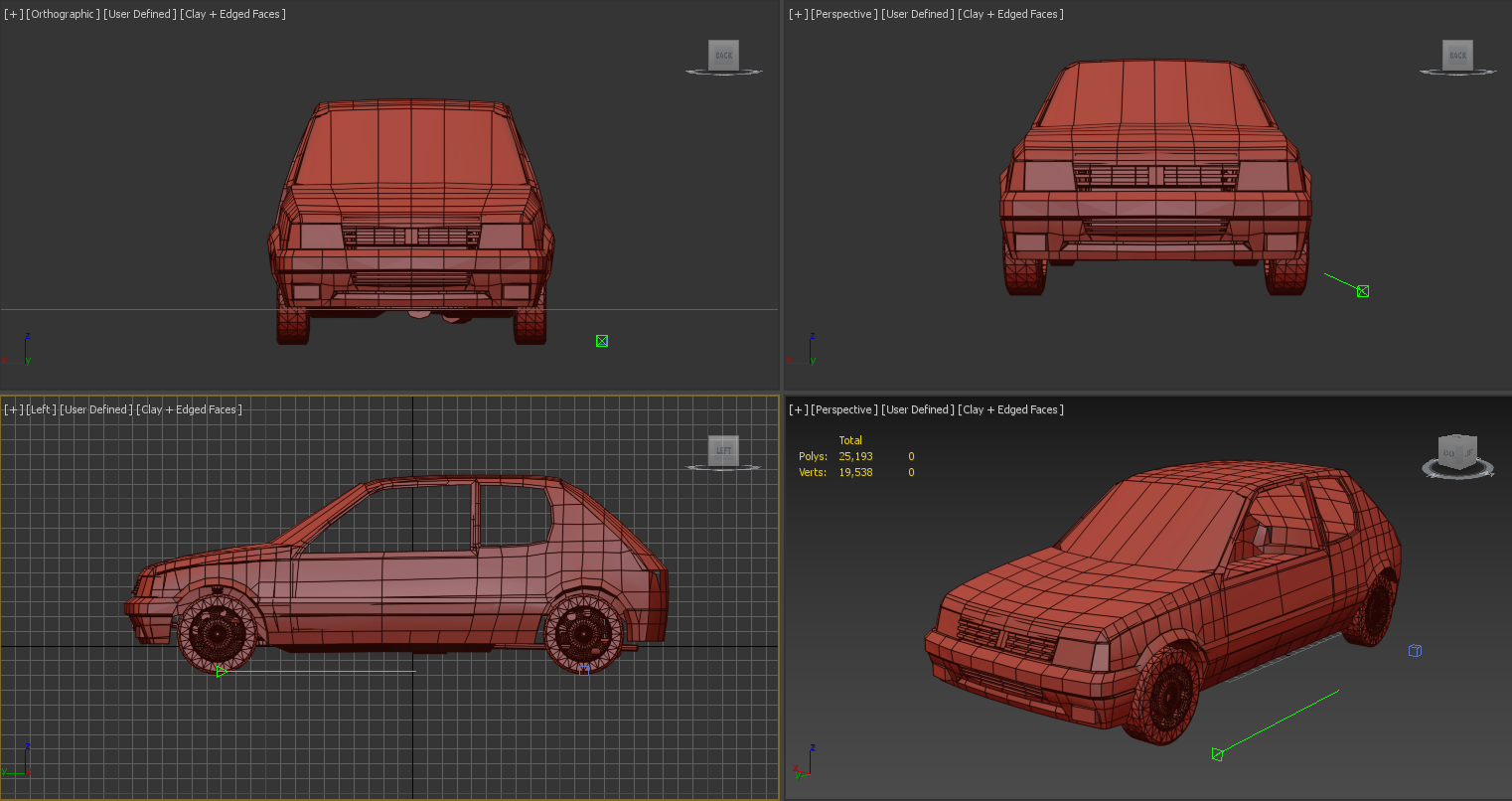This screenshot has height=801, width=1512.
Task: Open User Defined menu in the Left viewport
Action: click(x=96, y=409)
